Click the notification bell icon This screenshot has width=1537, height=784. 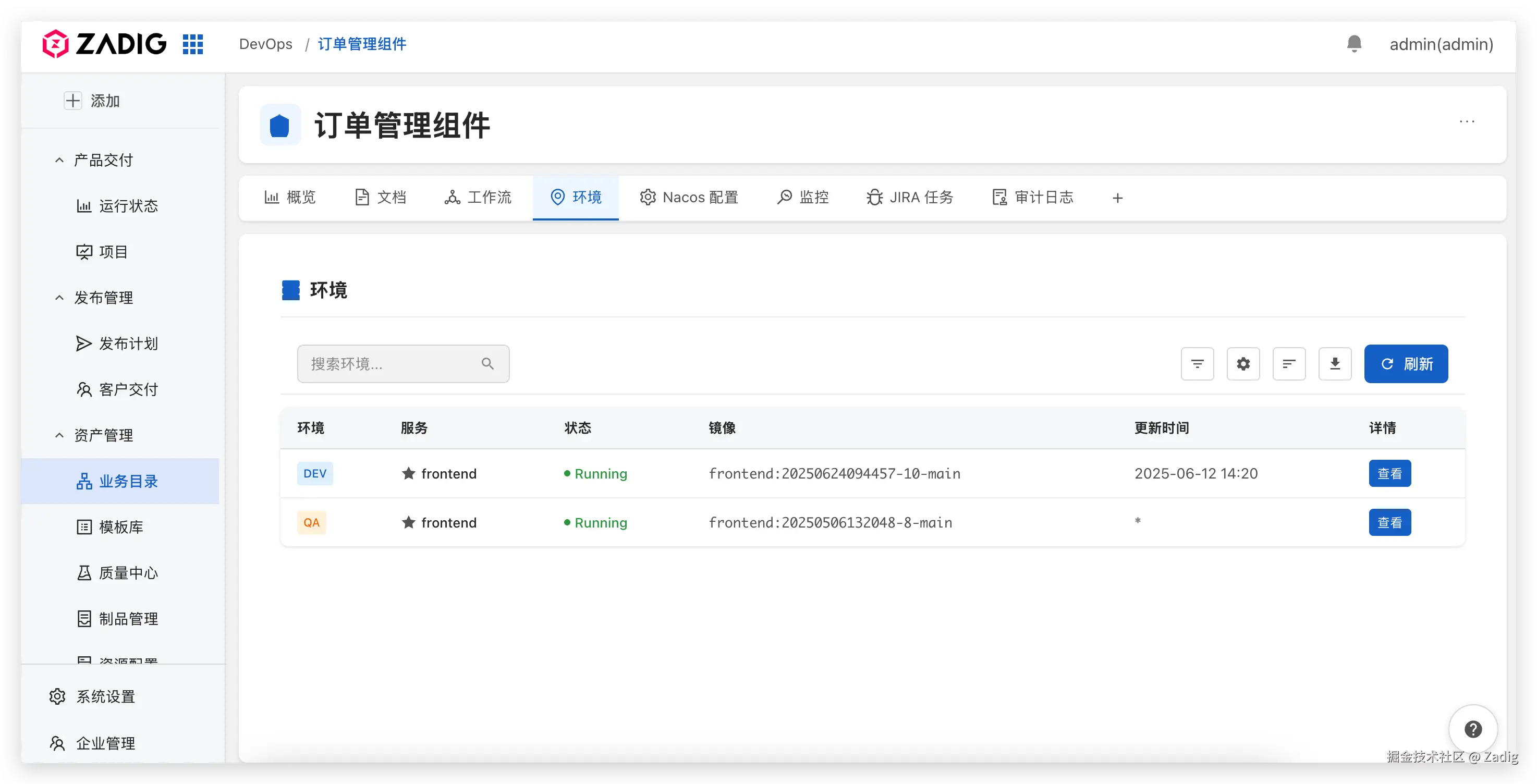click(x=1354, y=44)
